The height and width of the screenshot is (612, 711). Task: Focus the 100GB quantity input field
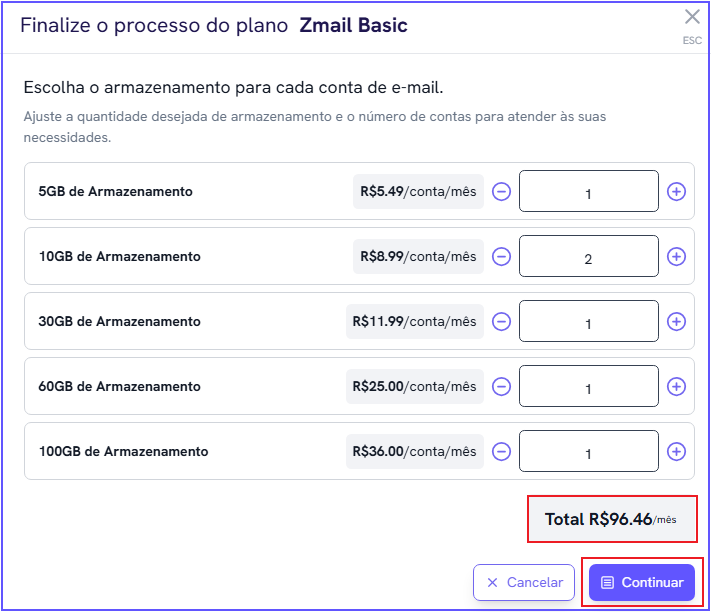588,452
